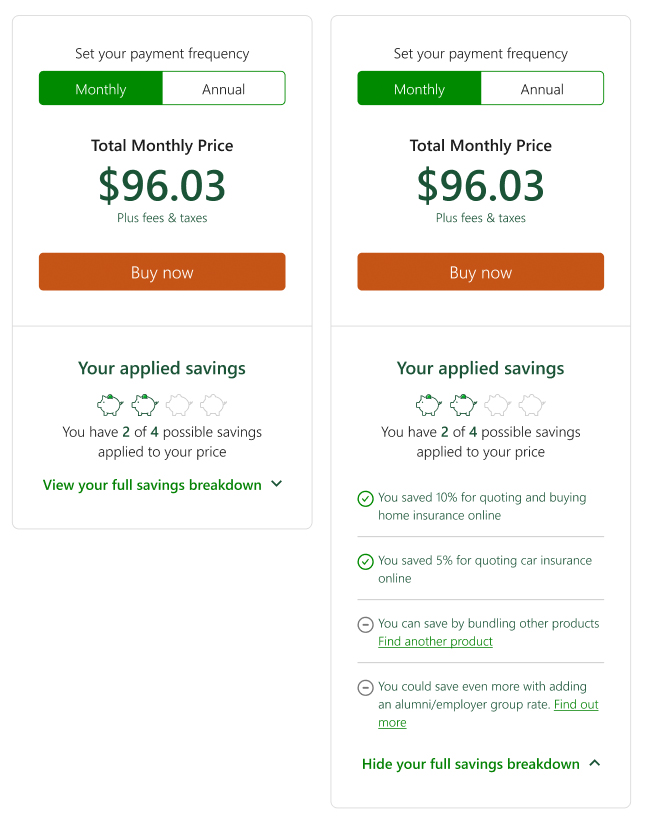This screenshot has height=827, width=646.
Task: Click minus icon beside alumni/employer group rate
Action: pyautogui.click(x=365, y=687)
